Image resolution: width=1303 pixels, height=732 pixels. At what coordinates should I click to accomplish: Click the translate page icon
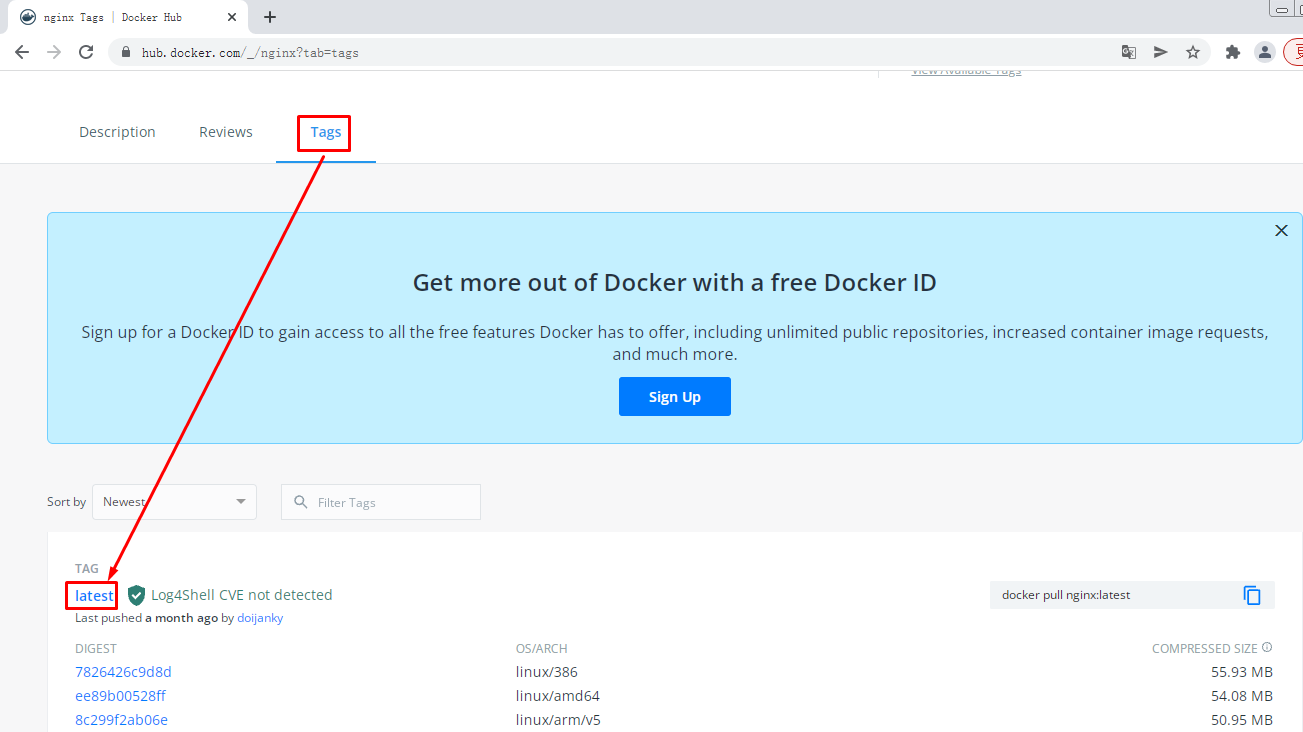tap(1129, 52)
